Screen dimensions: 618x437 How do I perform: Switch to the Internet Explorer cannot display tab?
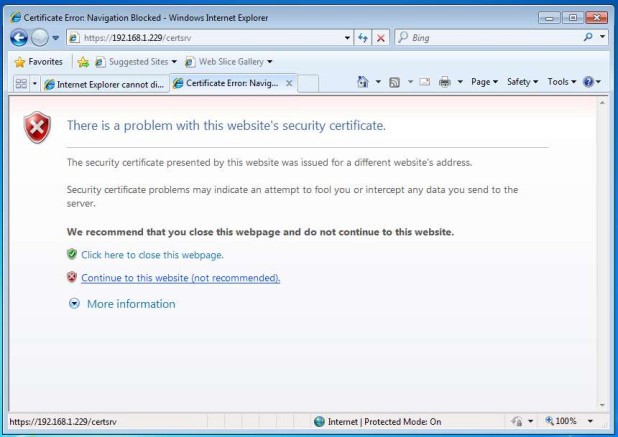105,84
